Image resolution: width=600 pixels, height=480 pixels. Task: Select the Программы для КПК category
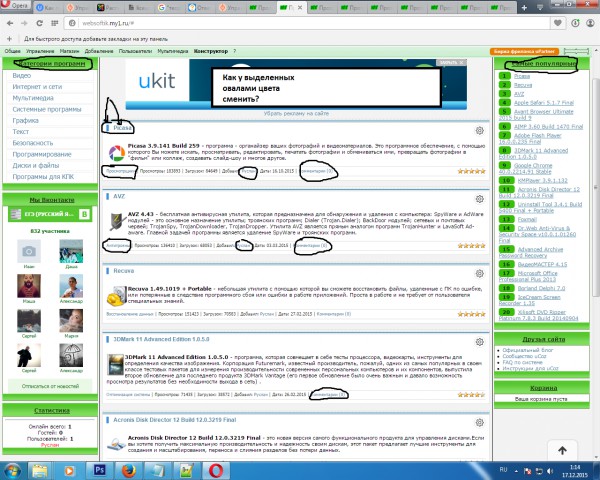43,177
